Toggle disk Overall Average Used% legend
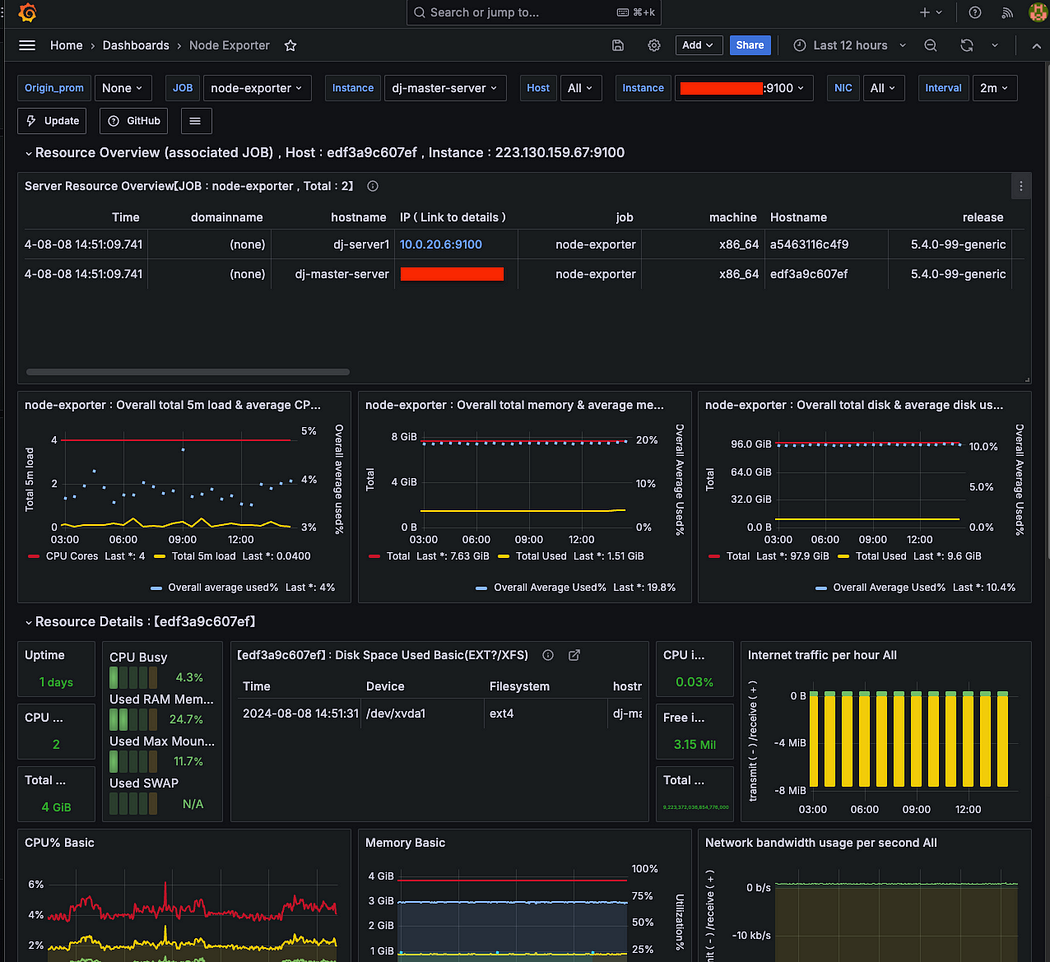Screen dimensions: 1050x962 [889, 588]
